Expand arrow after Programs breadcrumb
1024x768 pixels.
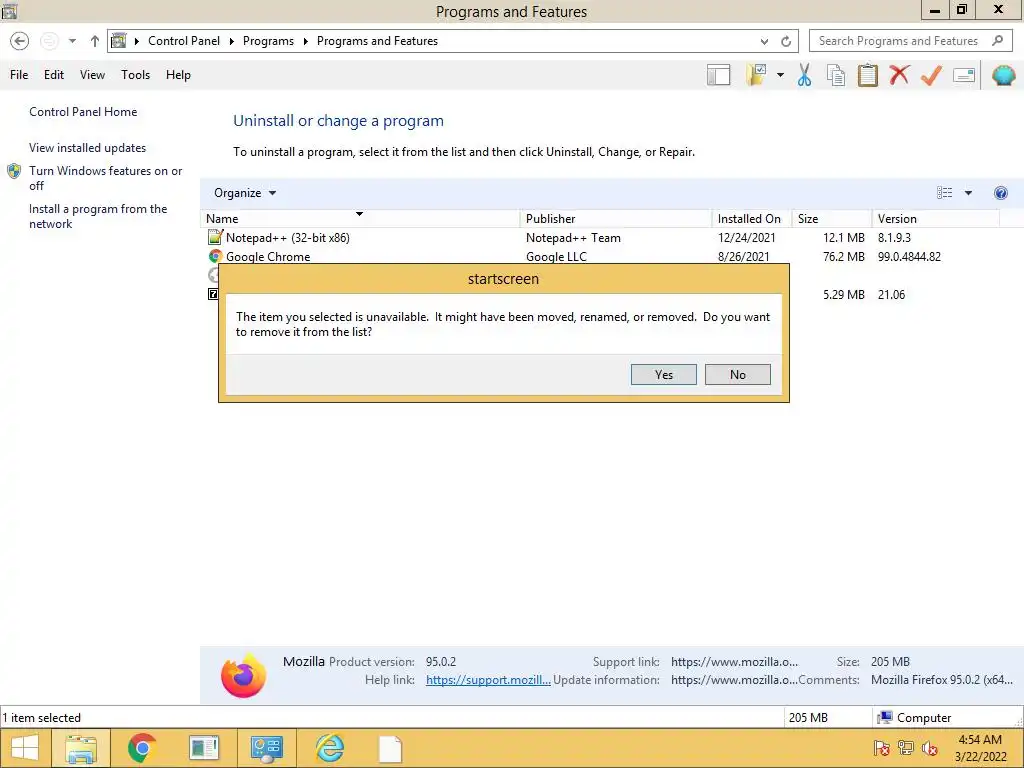pyautogui.click(x=305, y=41)
